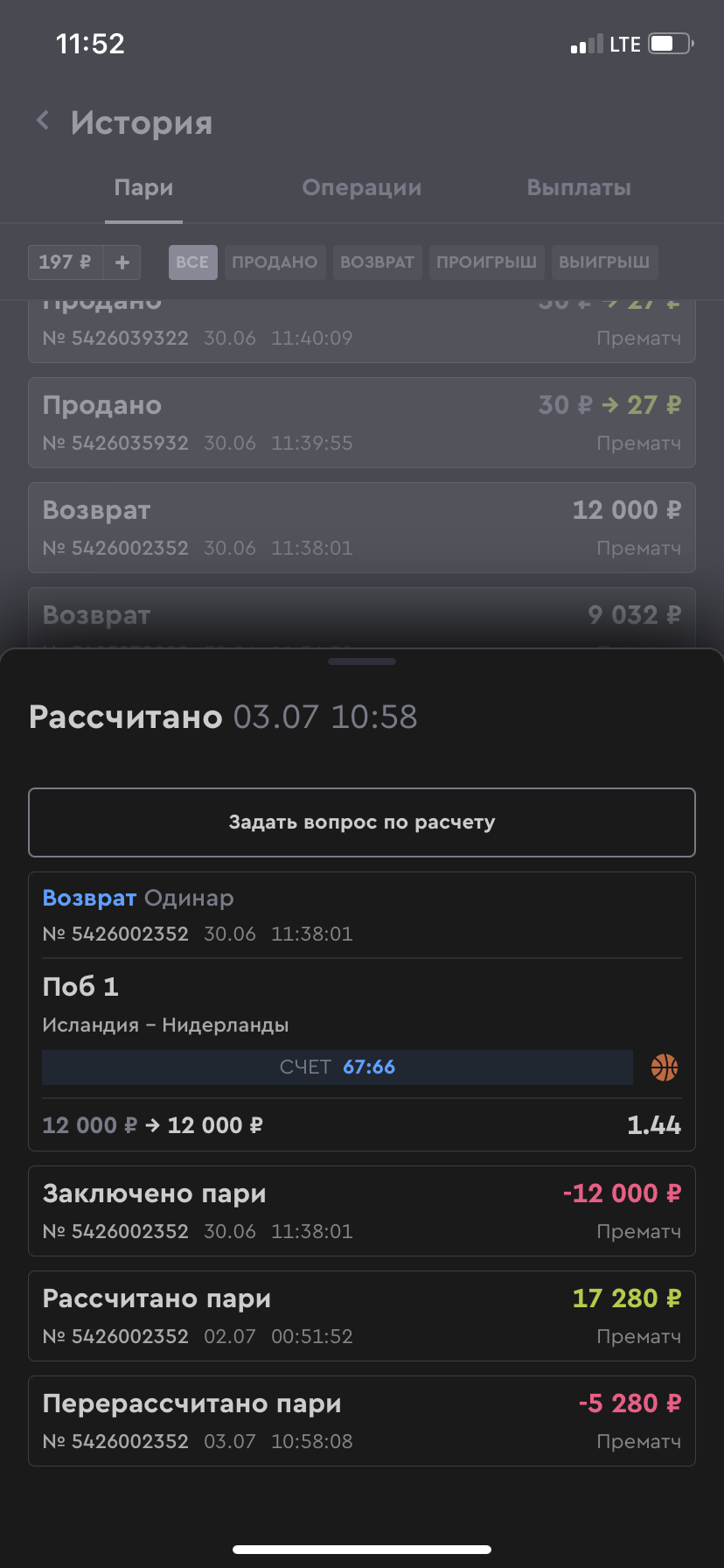Open the Выплаты tab
Viewport: 724px width, 1568px height.
[579, 187]
